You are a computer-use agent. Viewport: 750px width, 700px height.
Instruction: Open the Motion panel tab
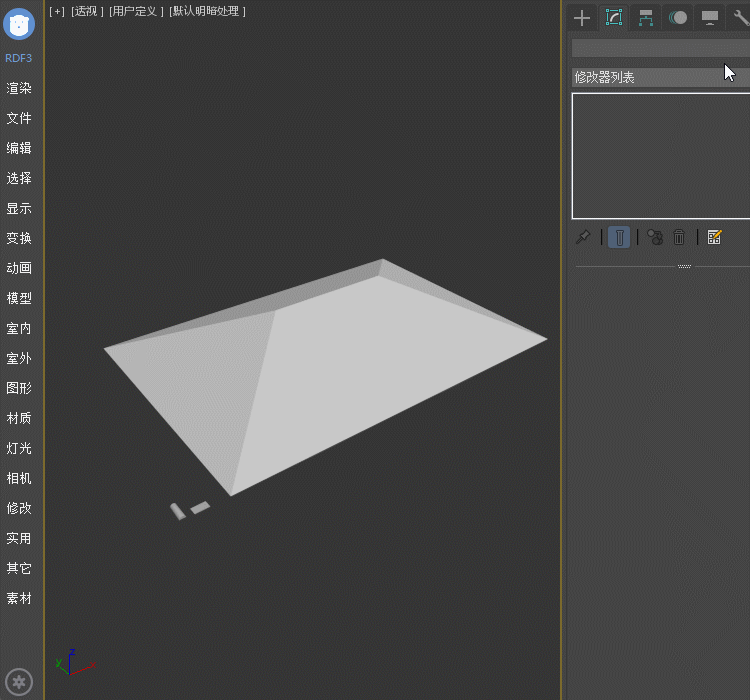click(x=678, y=17)
